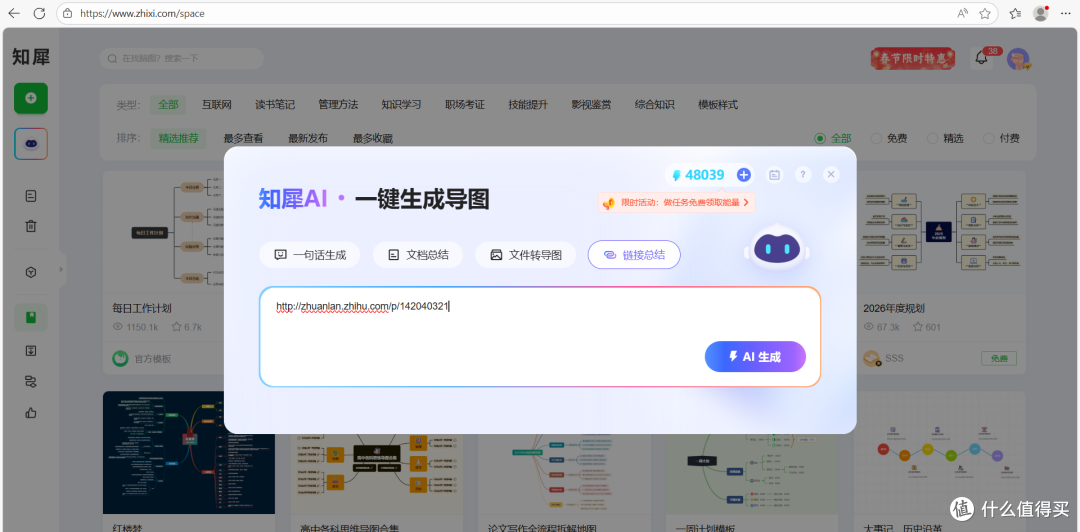Filter type by 技能提升

coord(528,105)
